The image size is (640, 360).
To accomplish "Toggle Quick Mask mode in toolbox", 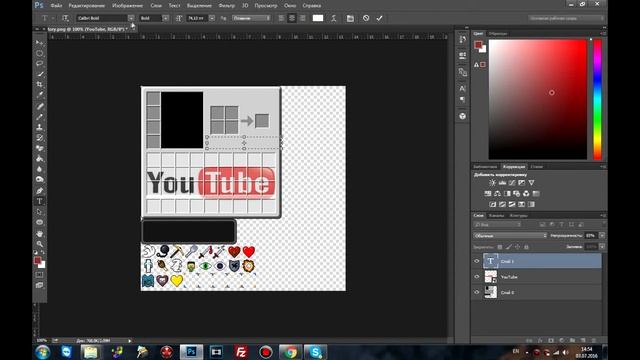I will point(40,275).
